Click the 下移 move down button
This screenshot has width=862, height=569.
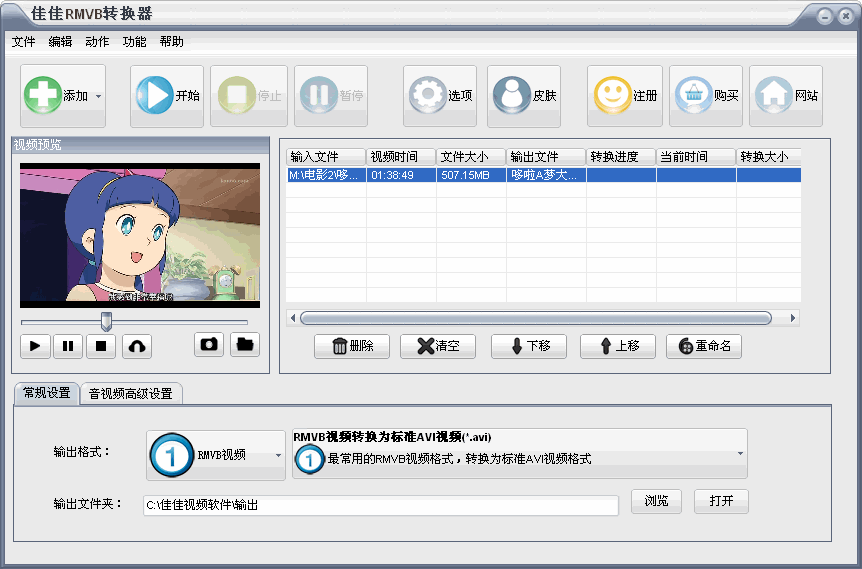coord(529,346)
